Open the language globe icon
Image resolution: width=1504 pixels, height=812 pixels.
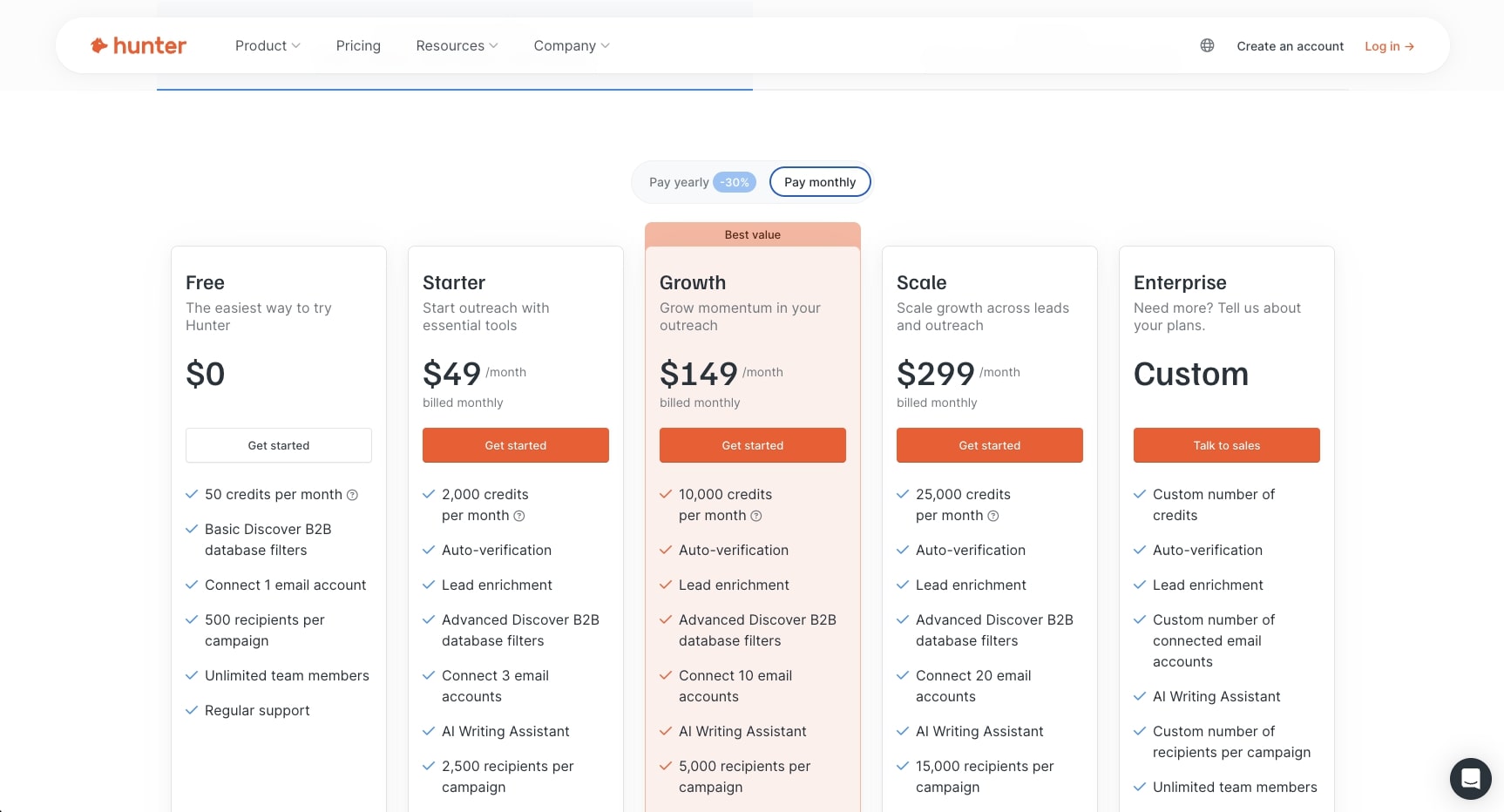pyautogui.click(x=1207, y=45)
